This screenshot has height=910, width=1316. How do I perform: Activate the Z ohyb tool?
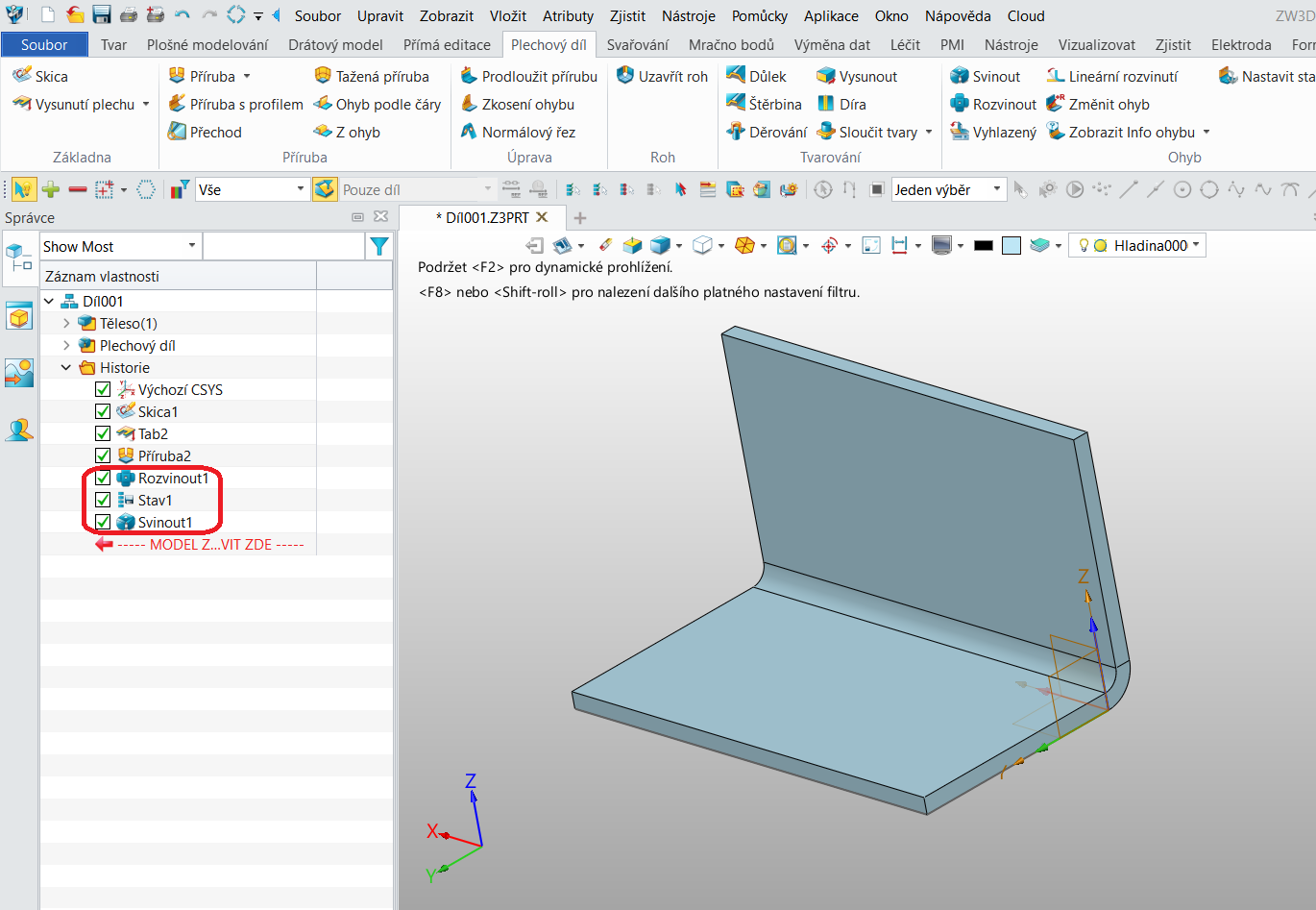(x=347, y=132)
